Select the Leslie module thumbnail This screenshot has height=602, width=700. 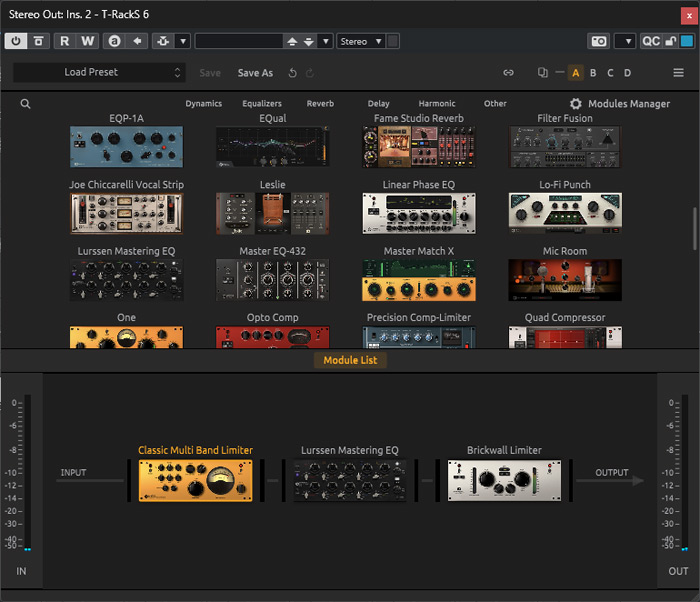273,213
